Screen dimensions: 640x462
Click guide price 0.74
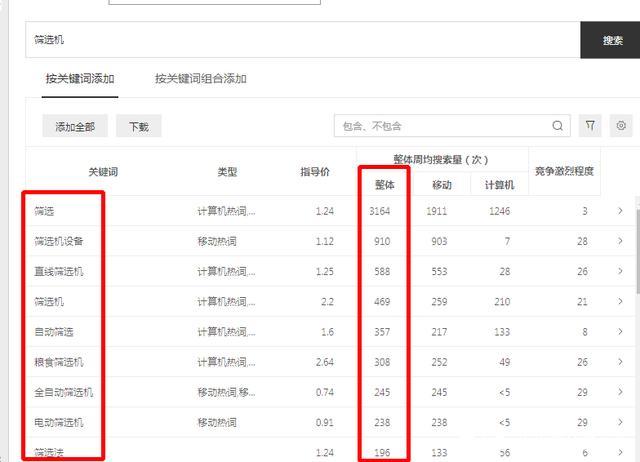click(324, 392)
